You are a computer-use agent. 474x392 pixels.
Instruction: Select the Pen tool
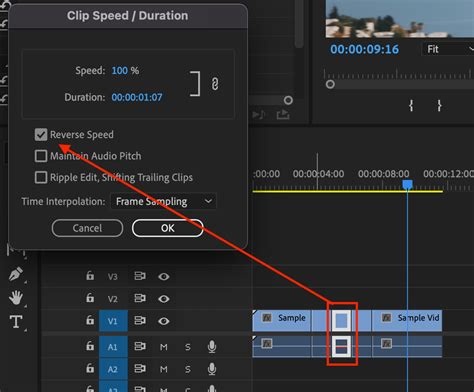(16, 274)
